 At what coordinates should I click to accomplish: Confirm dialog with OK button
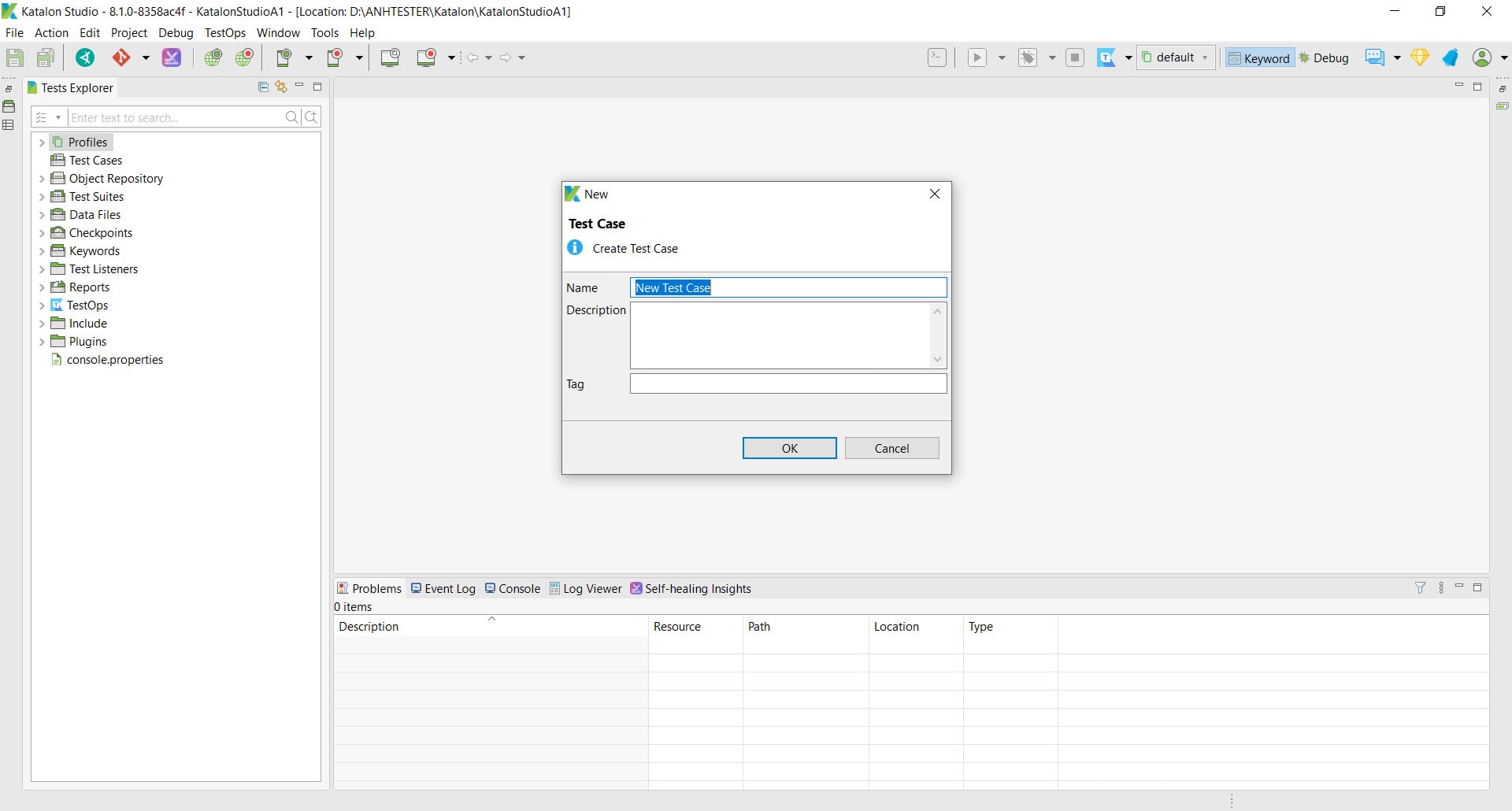(x=789, y=448)
